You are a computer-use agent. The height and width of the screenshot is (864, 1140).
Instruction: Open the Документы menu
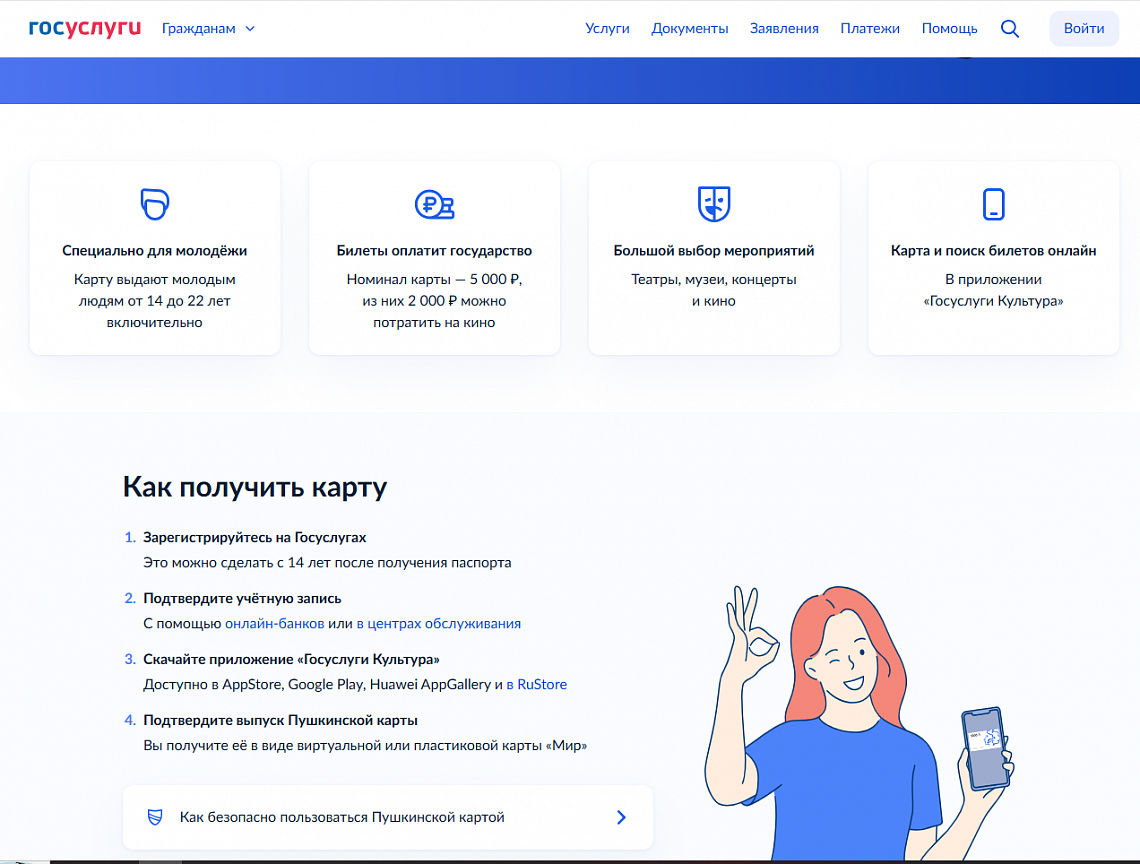(x=690, y=28)
